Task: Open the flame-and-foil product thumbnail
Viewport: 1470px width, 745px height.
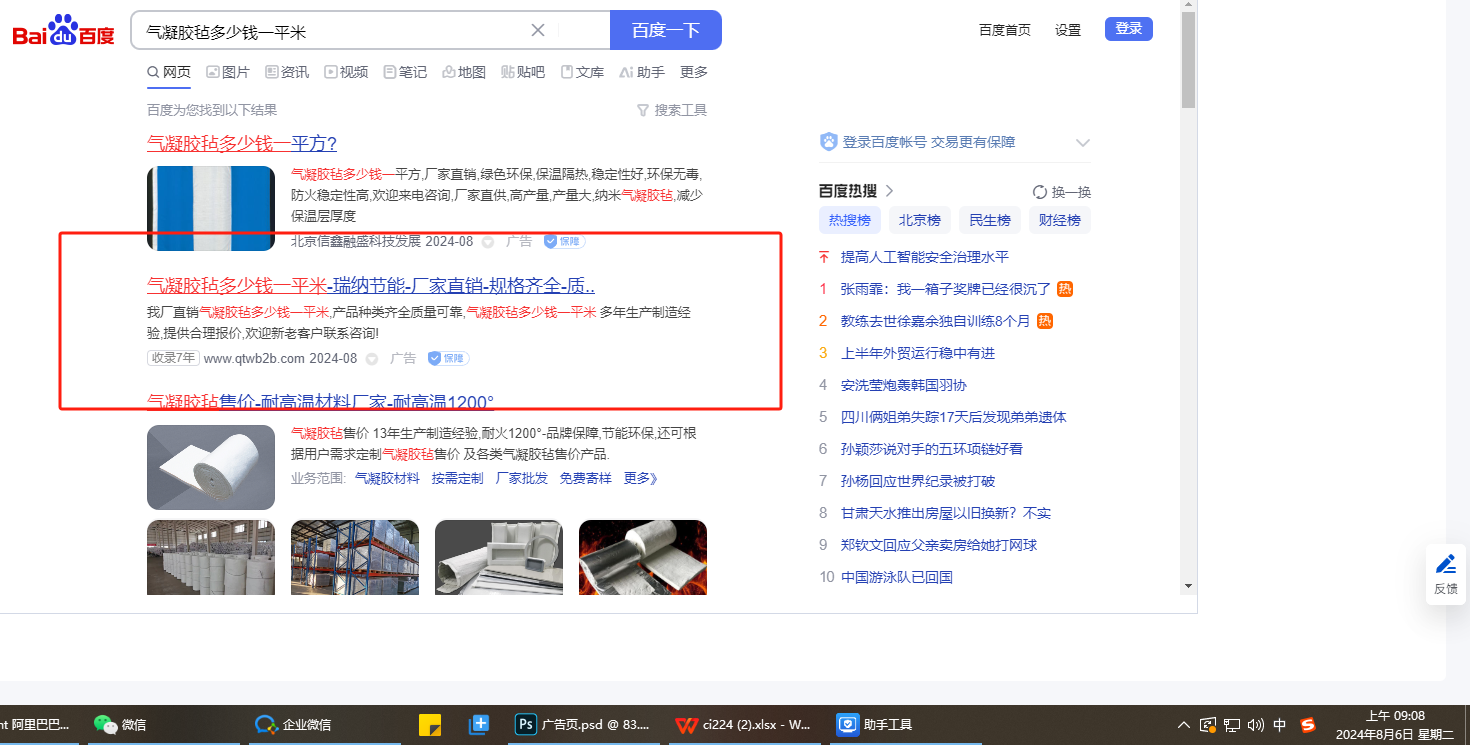Action: 643,557
